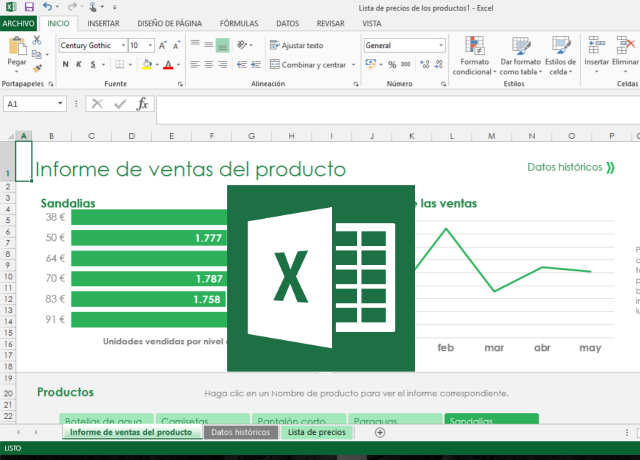Increase decimal places

425,64
